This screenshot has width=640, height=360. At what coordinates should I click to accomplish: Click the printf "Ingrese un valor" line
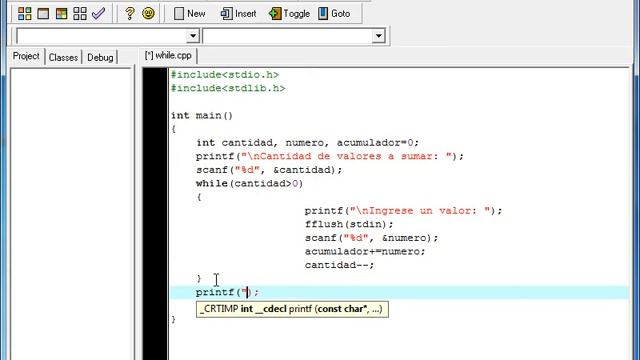403,211
